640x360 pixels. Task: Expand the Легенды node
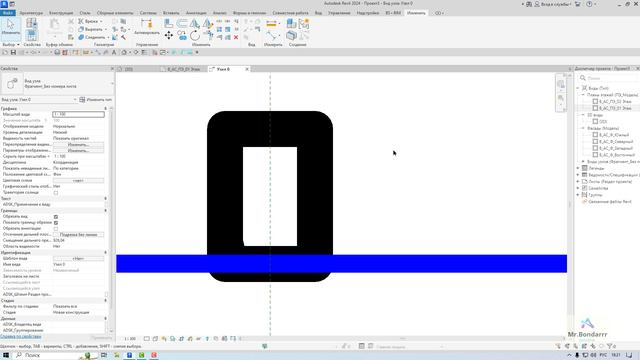click(578, 168)
